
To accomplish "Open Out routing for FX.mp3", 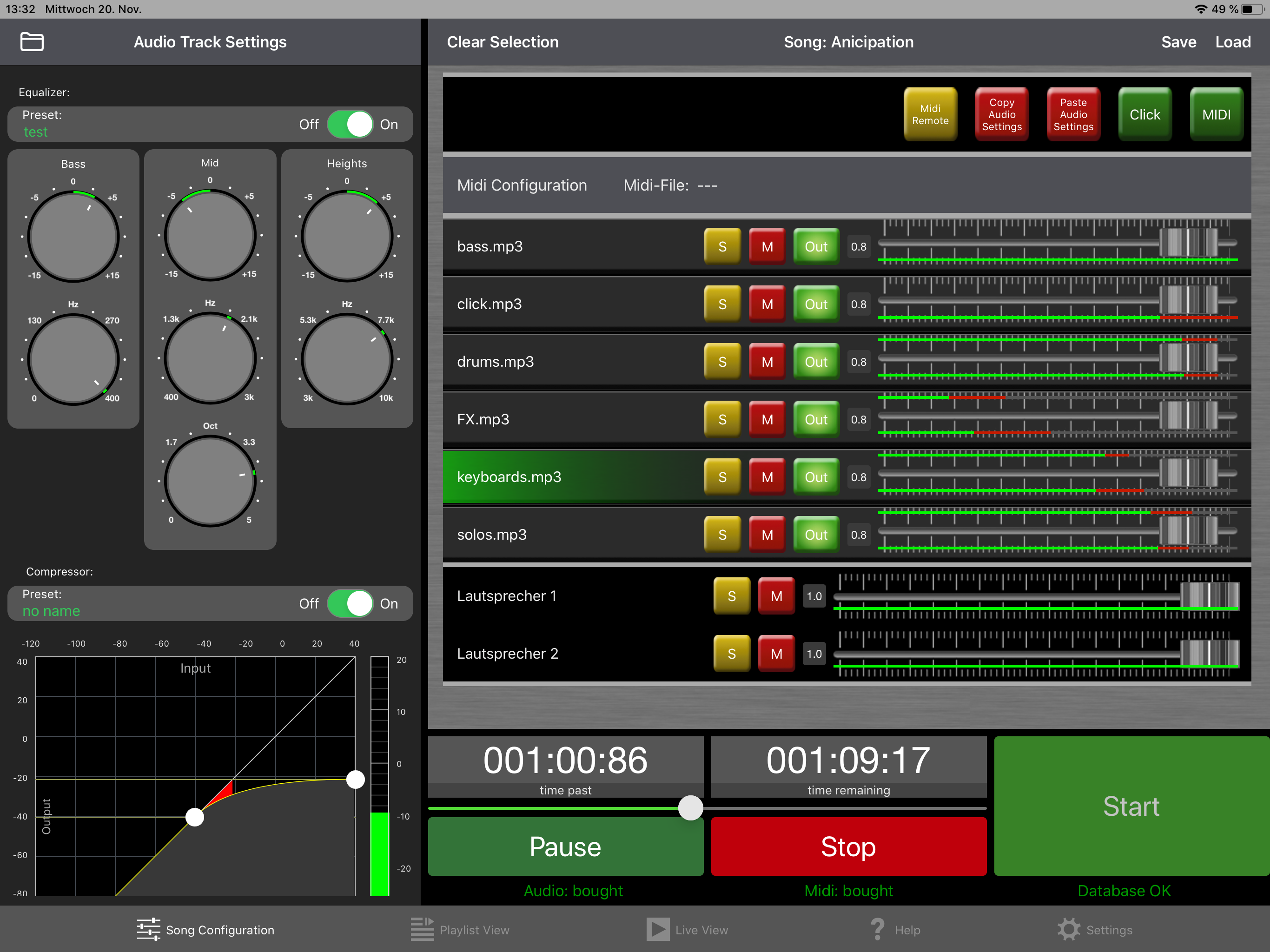I will pyautogui.click(x=815, y=420).
